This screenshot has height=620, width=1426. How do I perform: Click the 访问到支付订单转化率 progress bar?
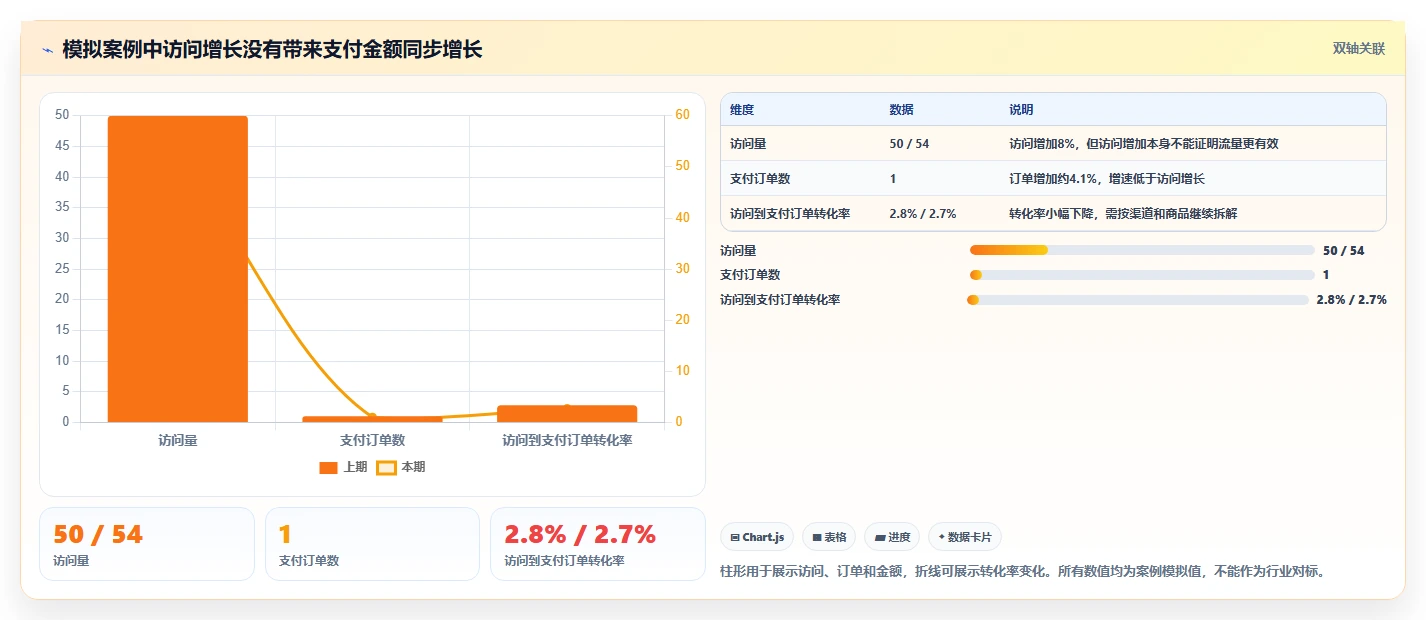[1138, 300]
